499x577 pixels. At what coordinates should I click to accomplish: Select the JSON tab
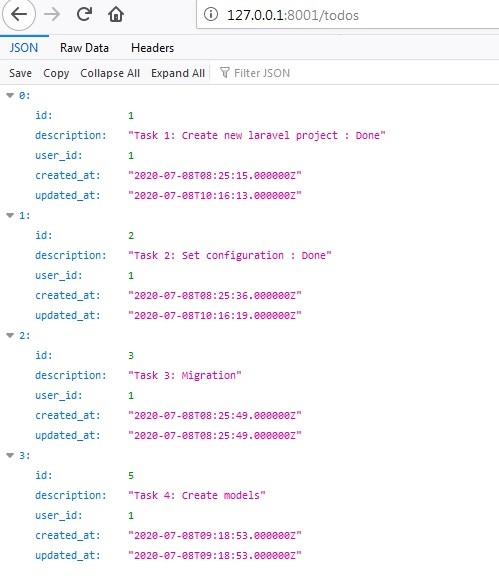point(24,48)
